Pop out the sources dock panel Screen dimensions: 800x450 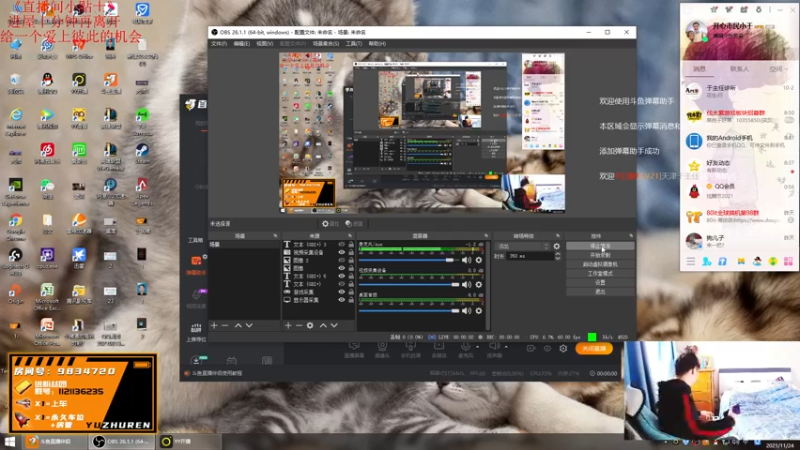350,236
